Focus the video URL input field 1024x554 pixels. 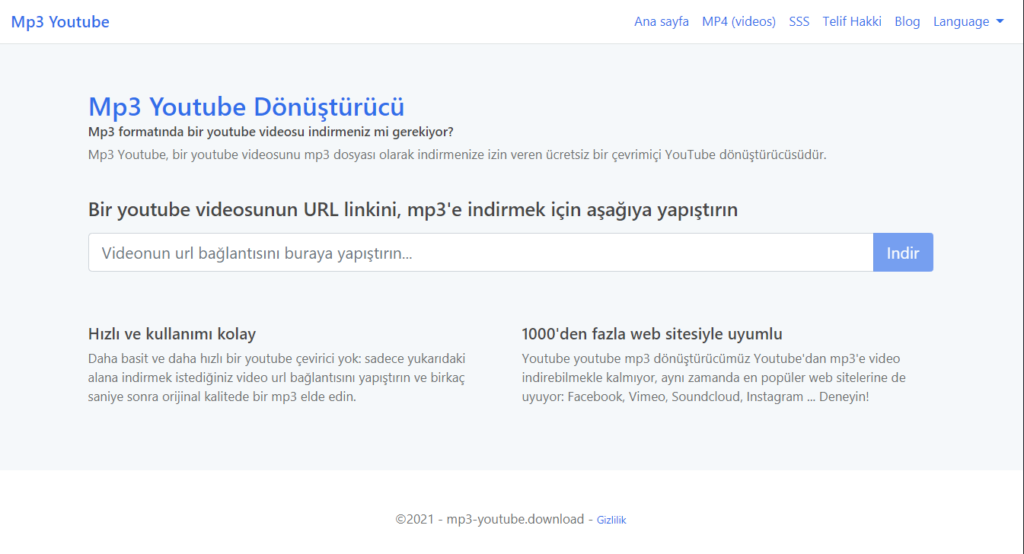(x=480, y=253)
